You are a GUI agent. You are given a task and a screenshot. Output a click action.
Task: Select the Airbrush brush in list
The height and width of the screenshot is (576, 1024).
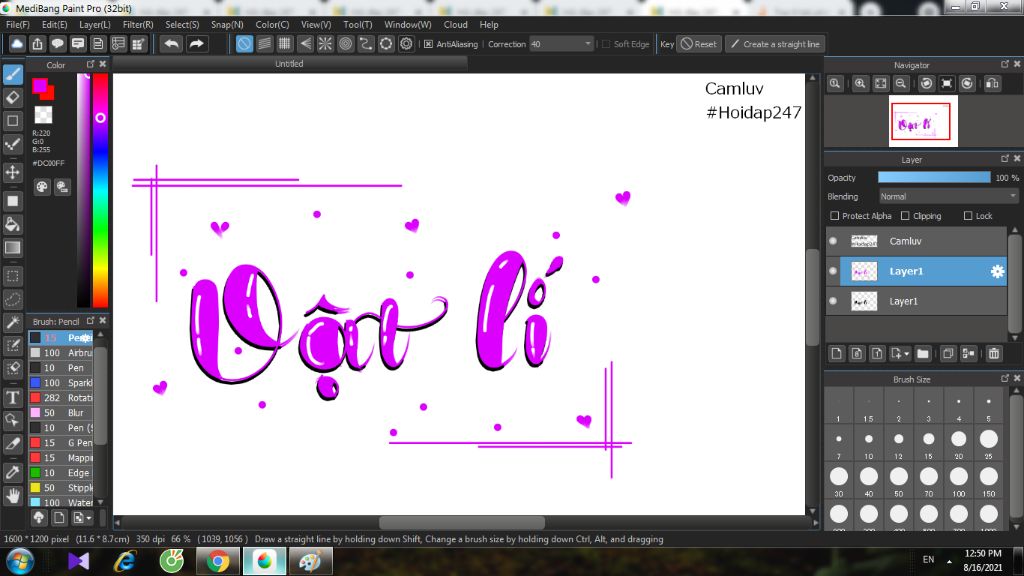[61, 353]
